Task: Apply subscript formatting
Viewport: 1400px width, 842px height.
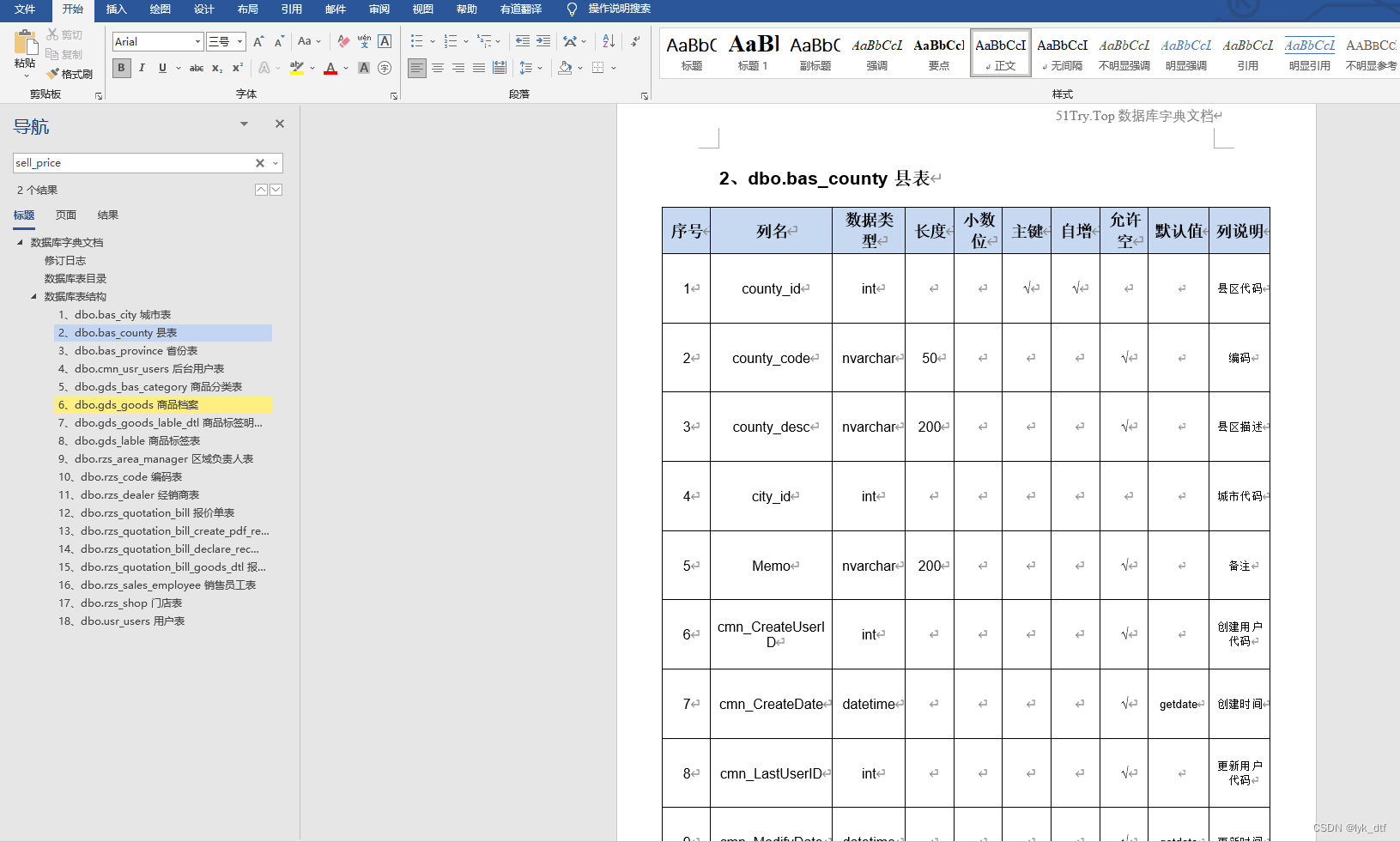Action: (217, 68)
